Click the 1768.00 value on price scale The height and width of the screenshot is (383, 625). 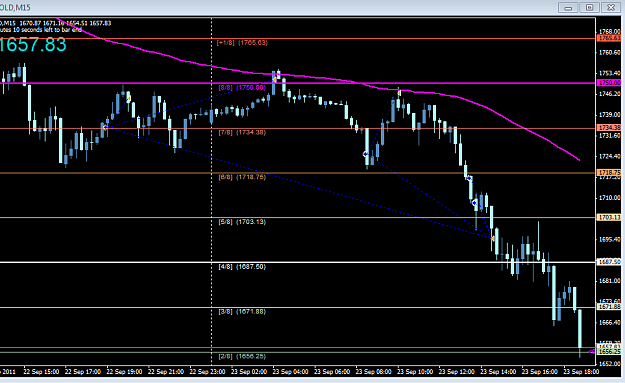point(609,31)
